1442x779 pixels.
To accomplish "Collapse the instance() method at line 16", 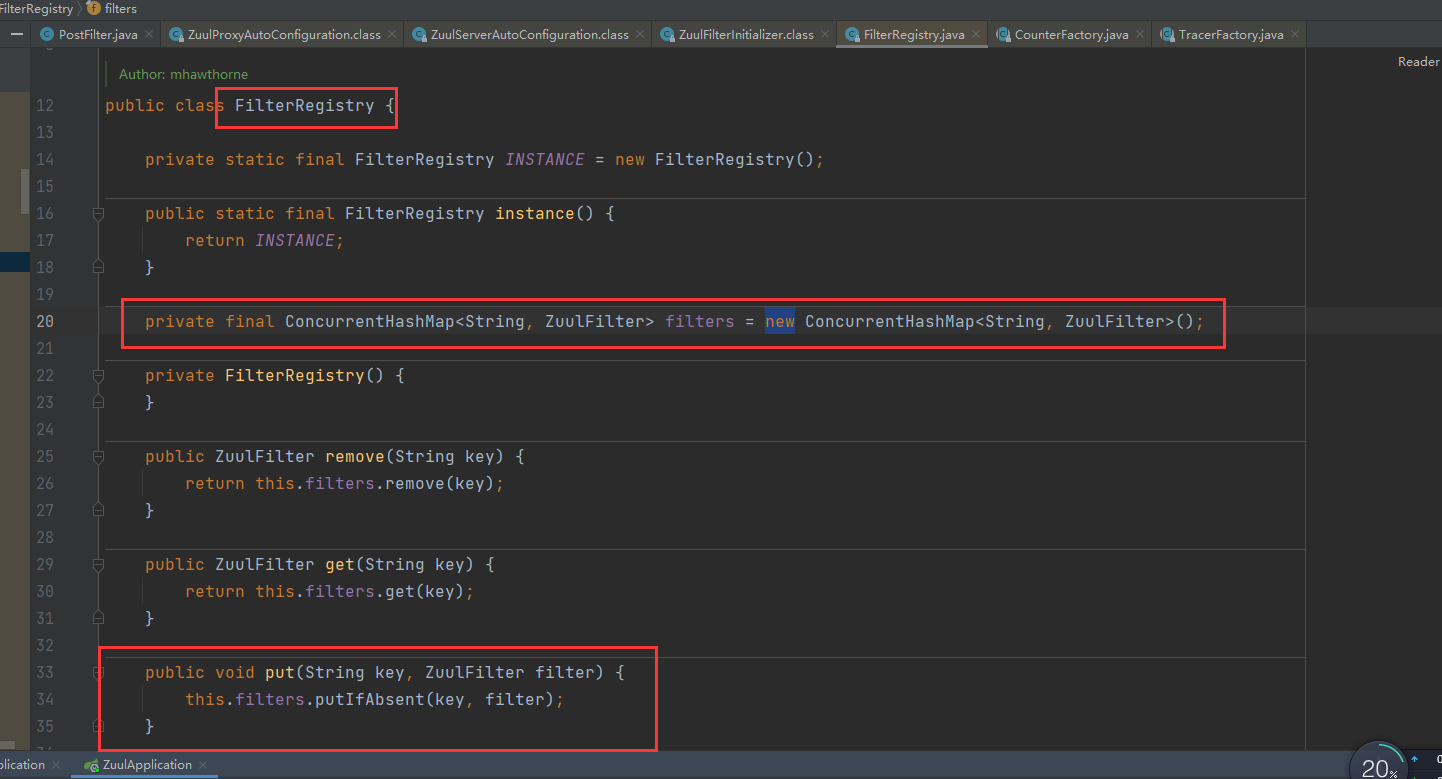I will [x=98, y=214].
